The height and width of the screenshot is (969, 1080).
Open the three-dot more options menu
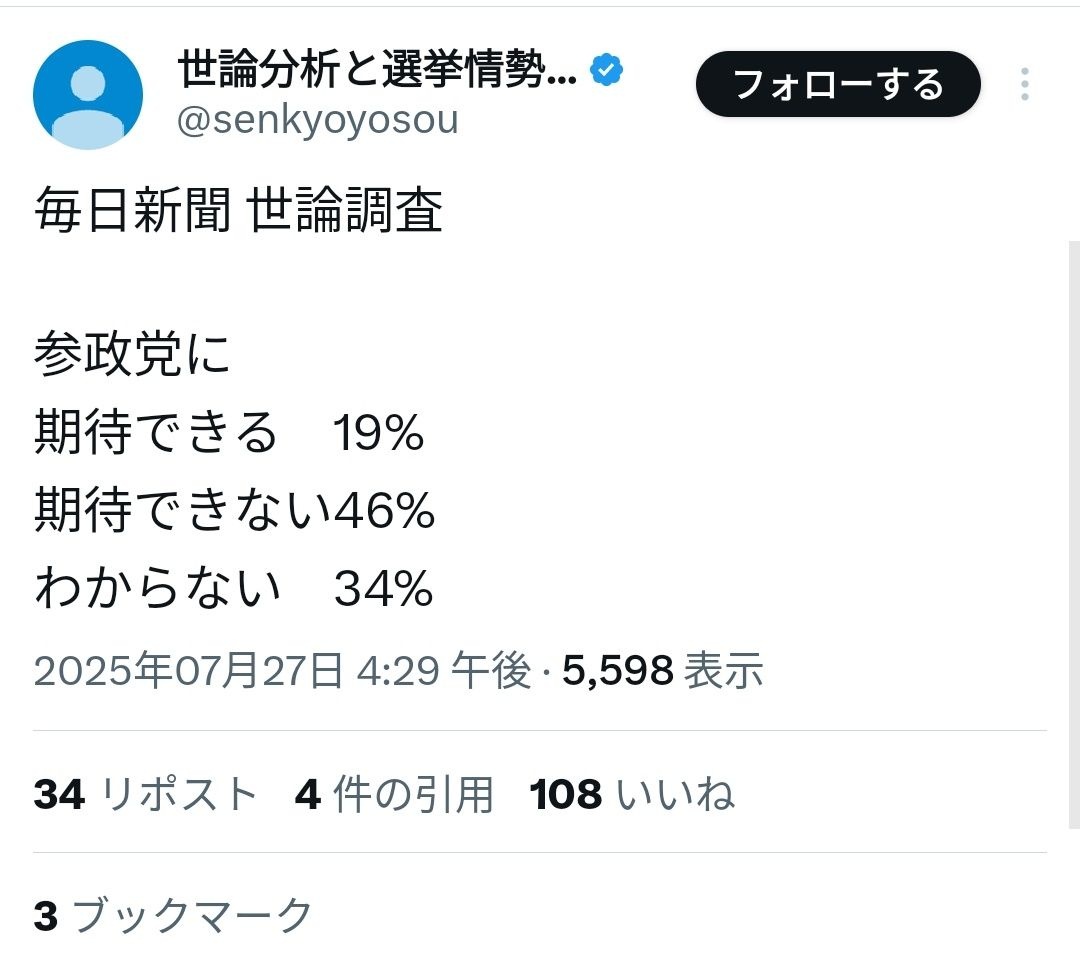pyautogui.click(x=1024, y=85)
